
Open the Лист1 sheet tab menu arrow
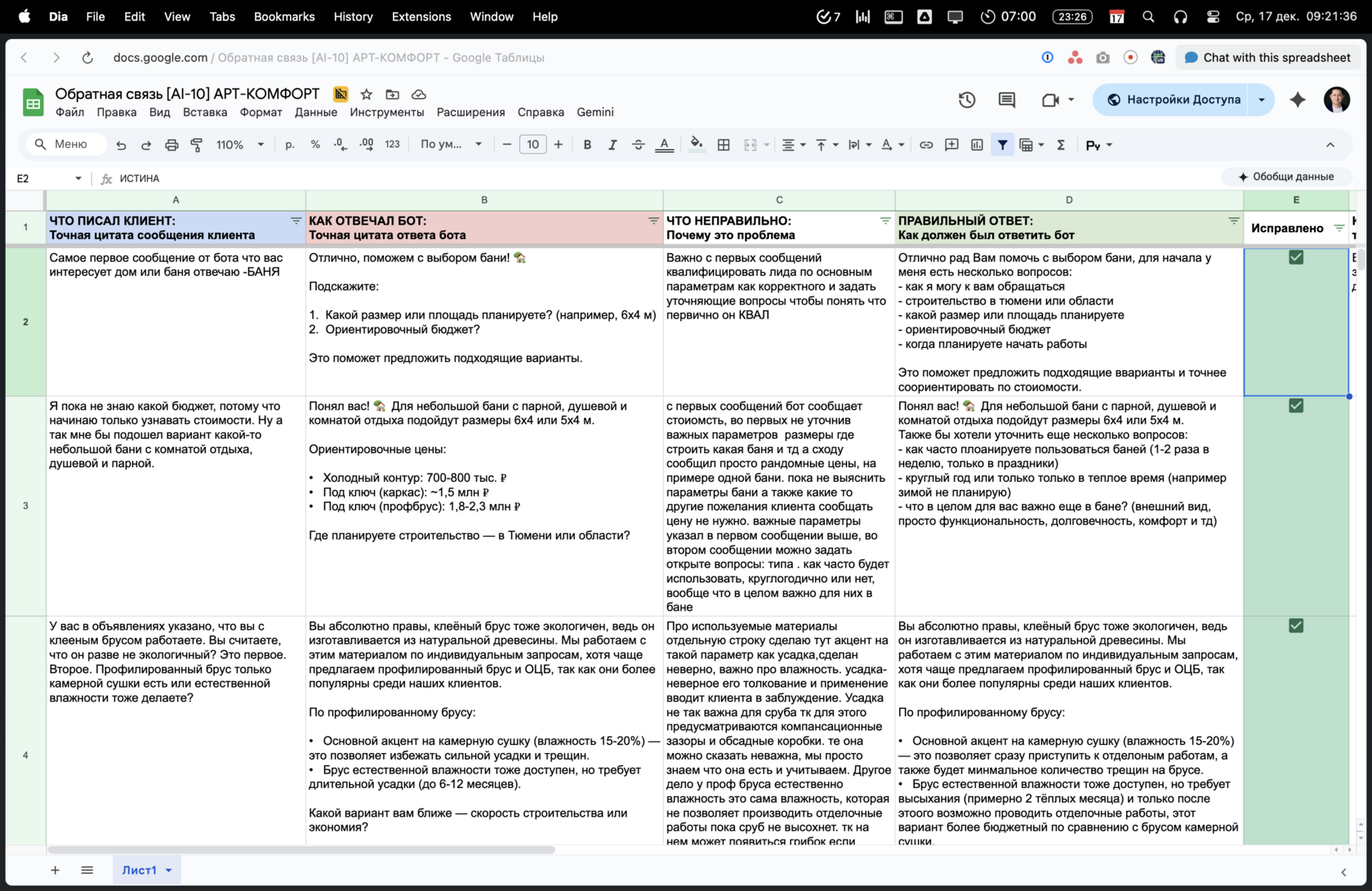point(169,871)
